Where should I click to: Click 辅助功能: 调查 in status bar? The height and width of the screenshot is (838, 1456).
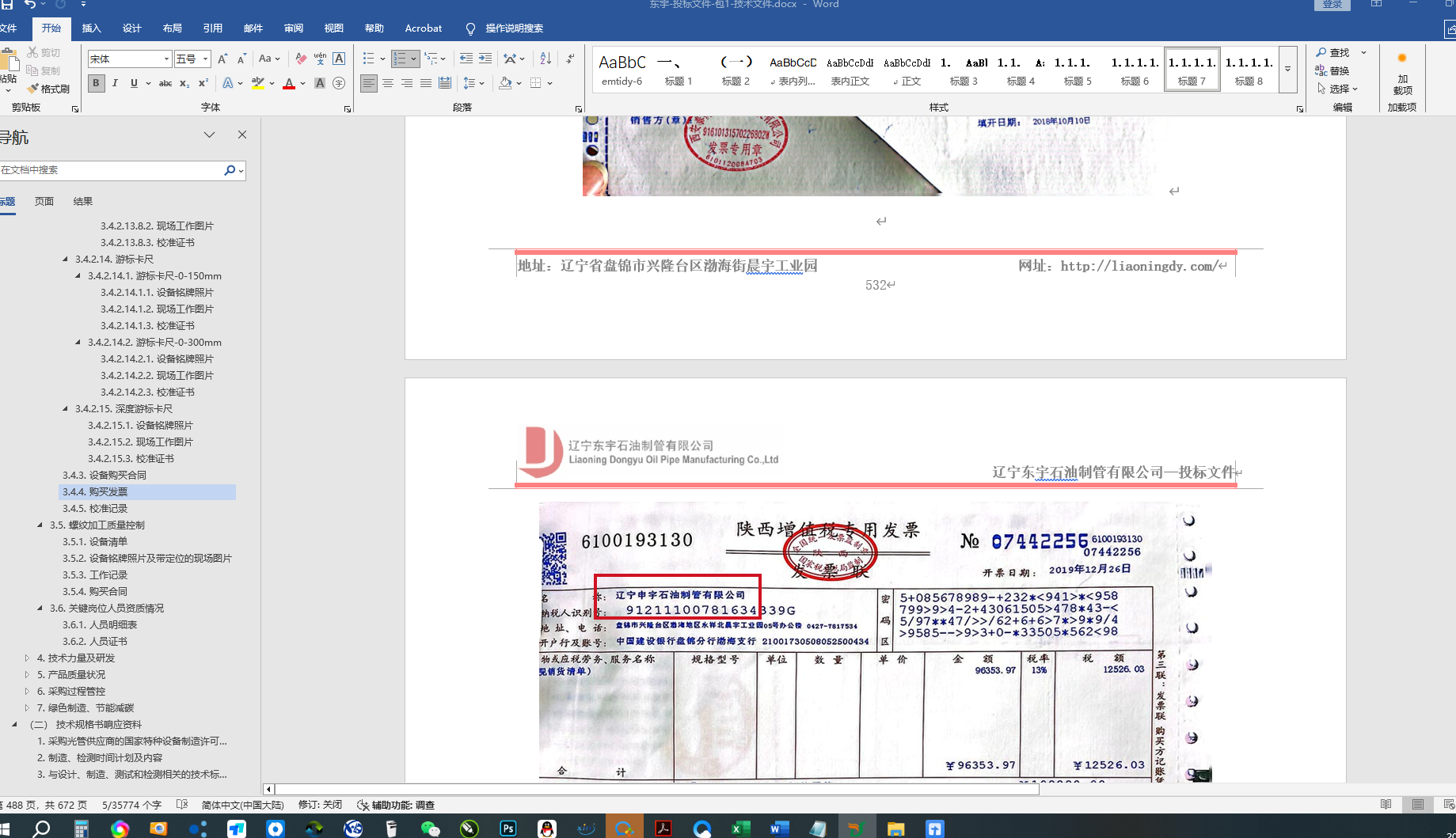[396, 805]
